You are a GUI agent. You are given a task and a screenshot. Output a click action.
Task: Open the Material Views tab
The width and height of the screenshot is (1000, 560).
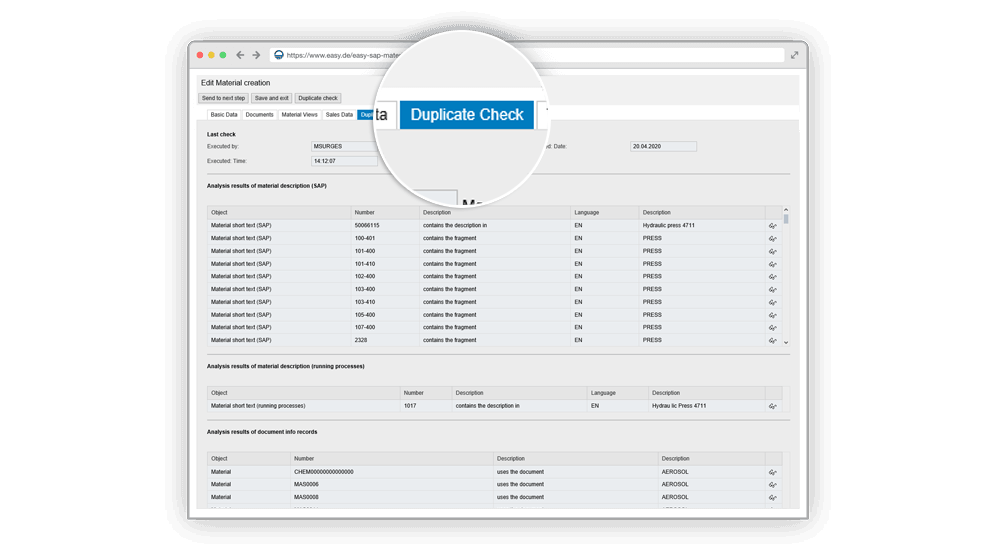click(x=300, y=115)
